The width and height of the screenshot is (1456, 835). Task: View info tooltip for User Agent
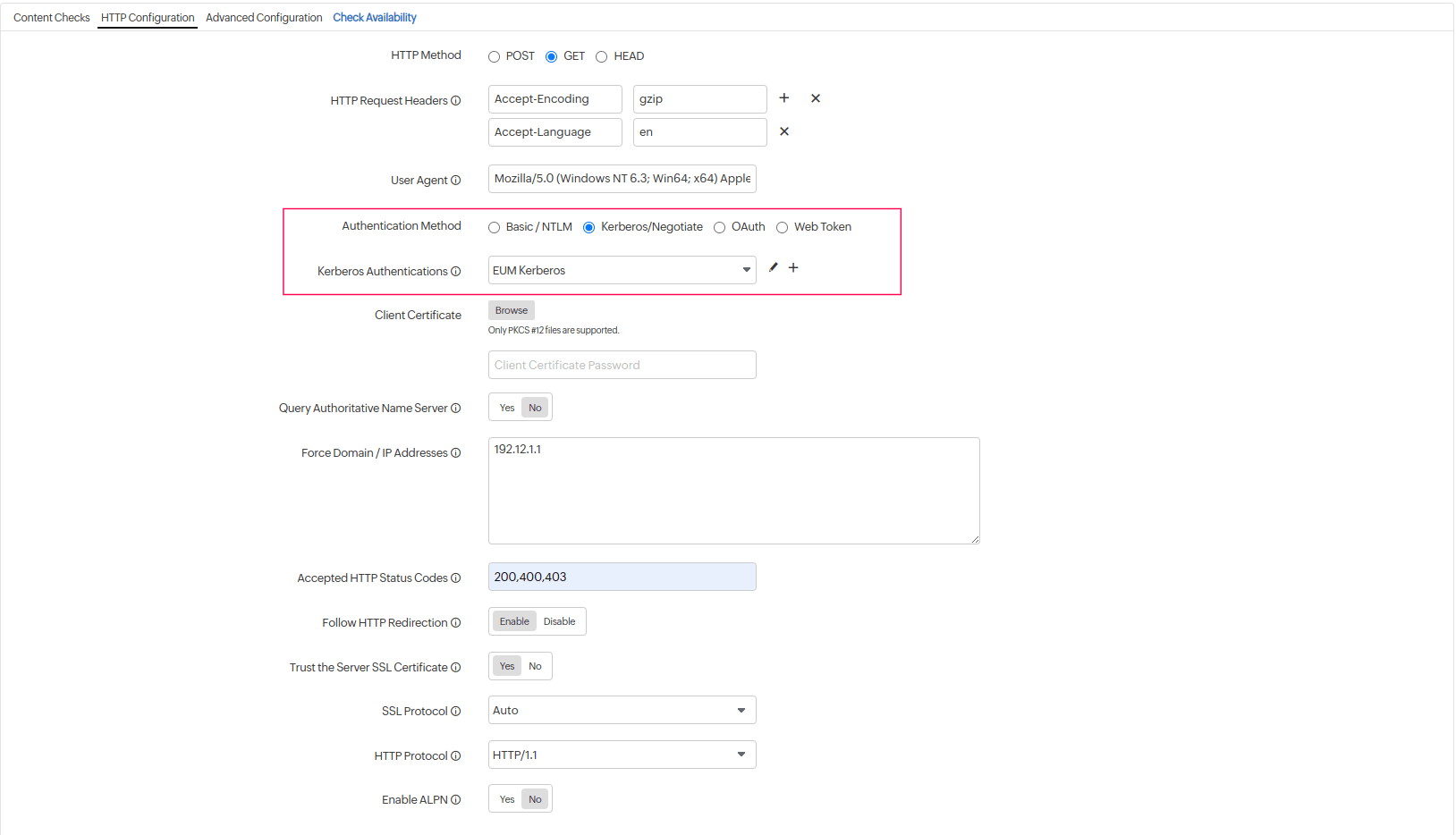pyautogui.click(x=457, y=180)
